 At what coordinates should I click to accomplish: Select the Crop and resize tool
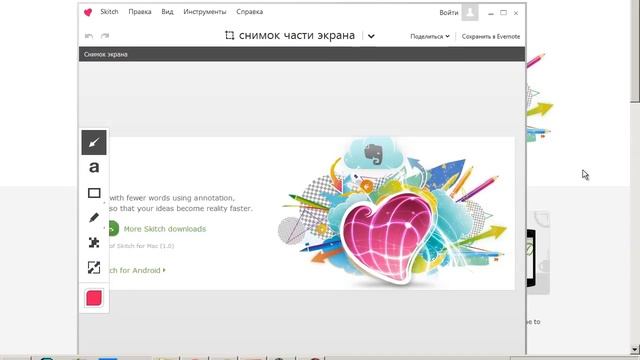pyautogui.click(x=94, y=267)
